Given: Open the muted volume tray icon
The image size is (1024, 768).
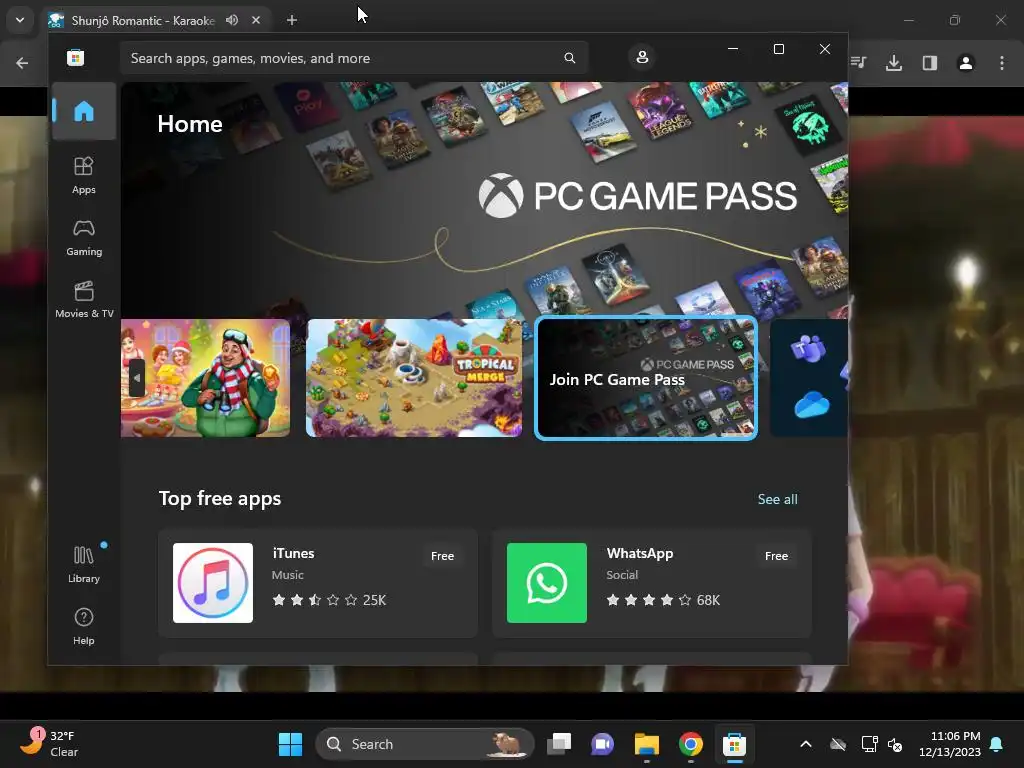Looking at the screenshot, I should (x=895, y=744).
